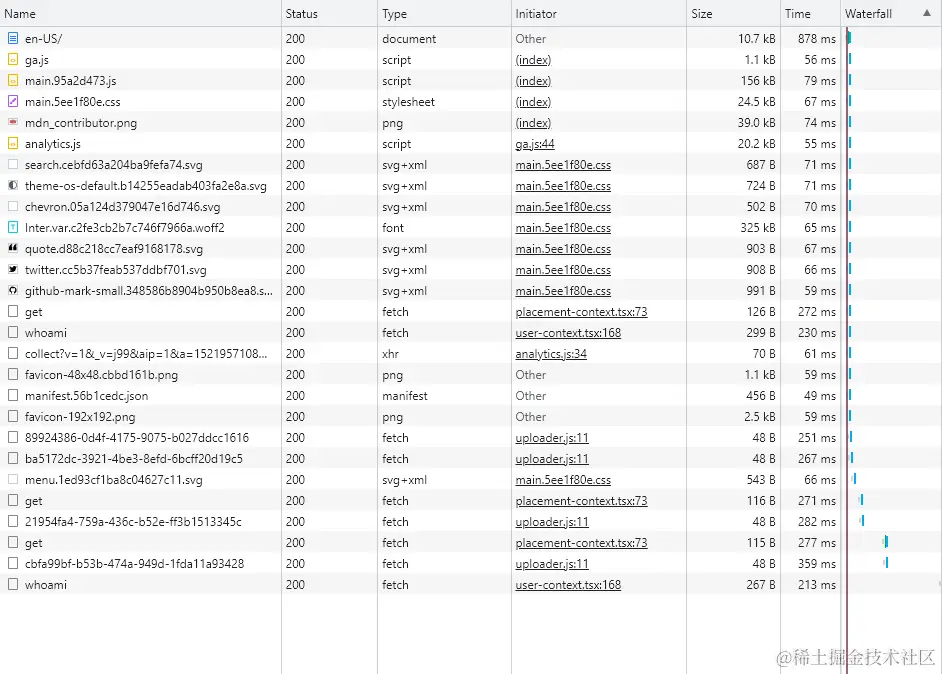Click the script icon of main.95a2d473.js

[13, 80]
